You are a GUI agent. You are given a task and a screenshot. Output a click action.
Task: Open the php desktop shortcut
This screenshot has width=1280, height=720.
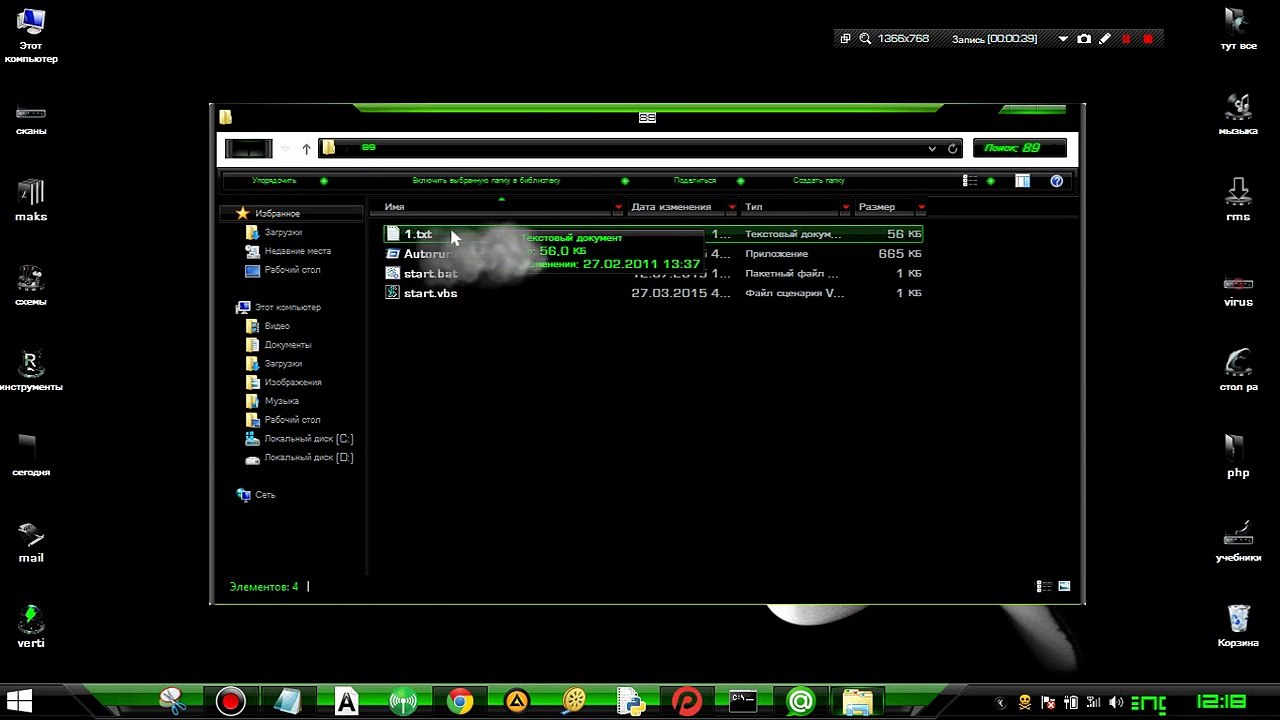tap(1238, 456)
